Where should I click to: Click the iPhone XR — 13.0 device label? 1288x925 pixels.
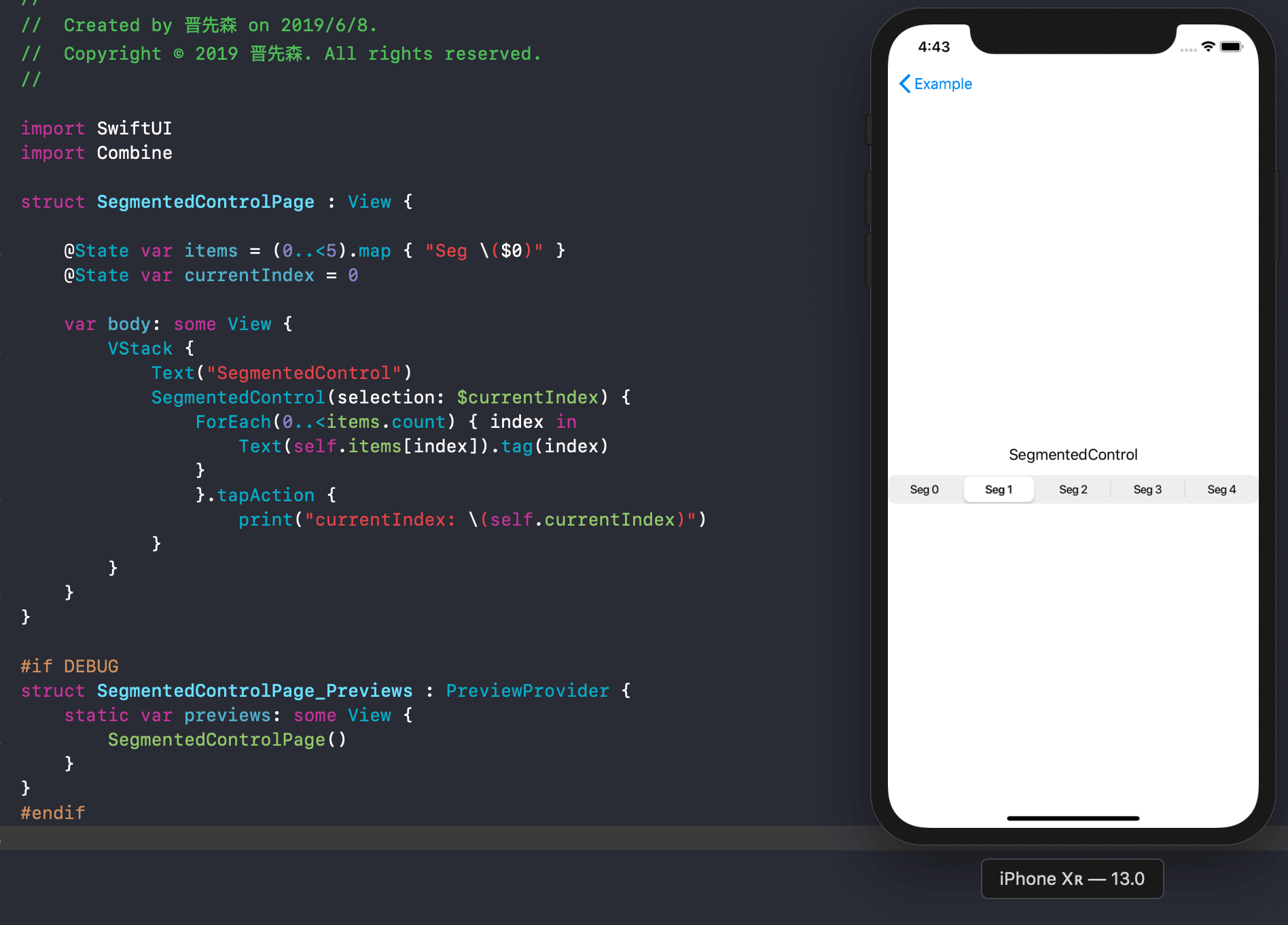(1072, 878)
